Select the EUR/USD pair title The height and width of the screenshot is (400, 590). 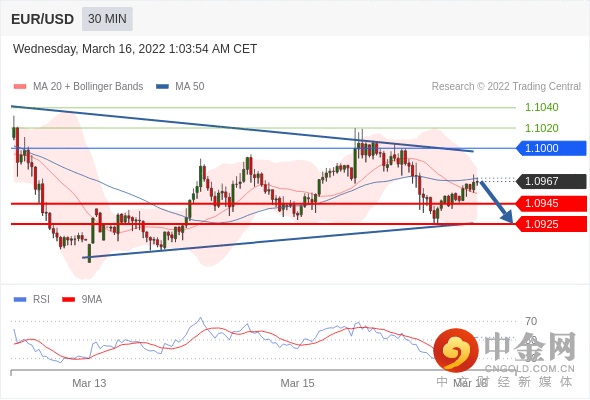pyautogui.click(x=43, y=19)
